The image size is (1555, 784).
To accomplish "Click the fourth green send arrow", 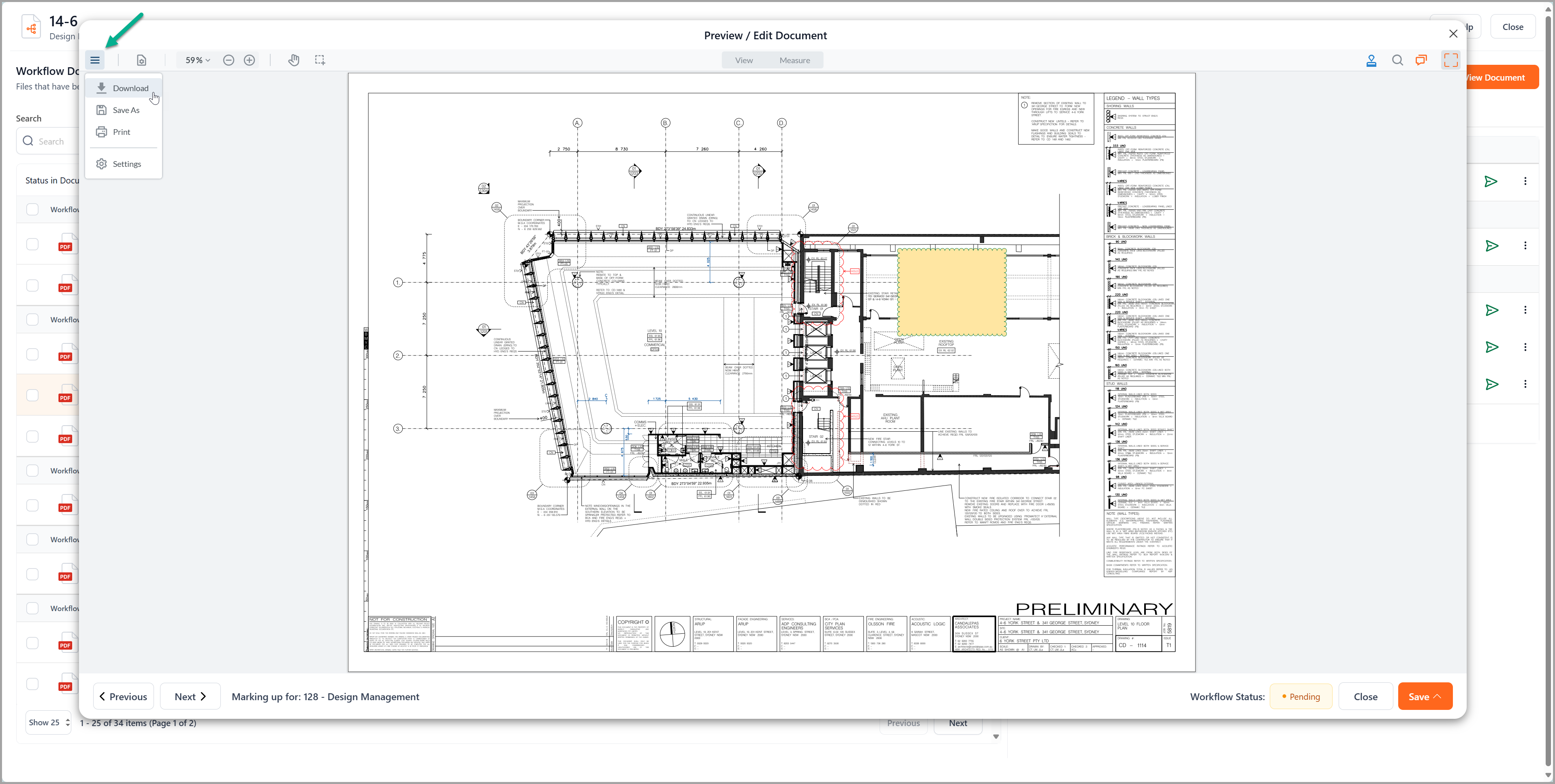I will coord(1492,347).
